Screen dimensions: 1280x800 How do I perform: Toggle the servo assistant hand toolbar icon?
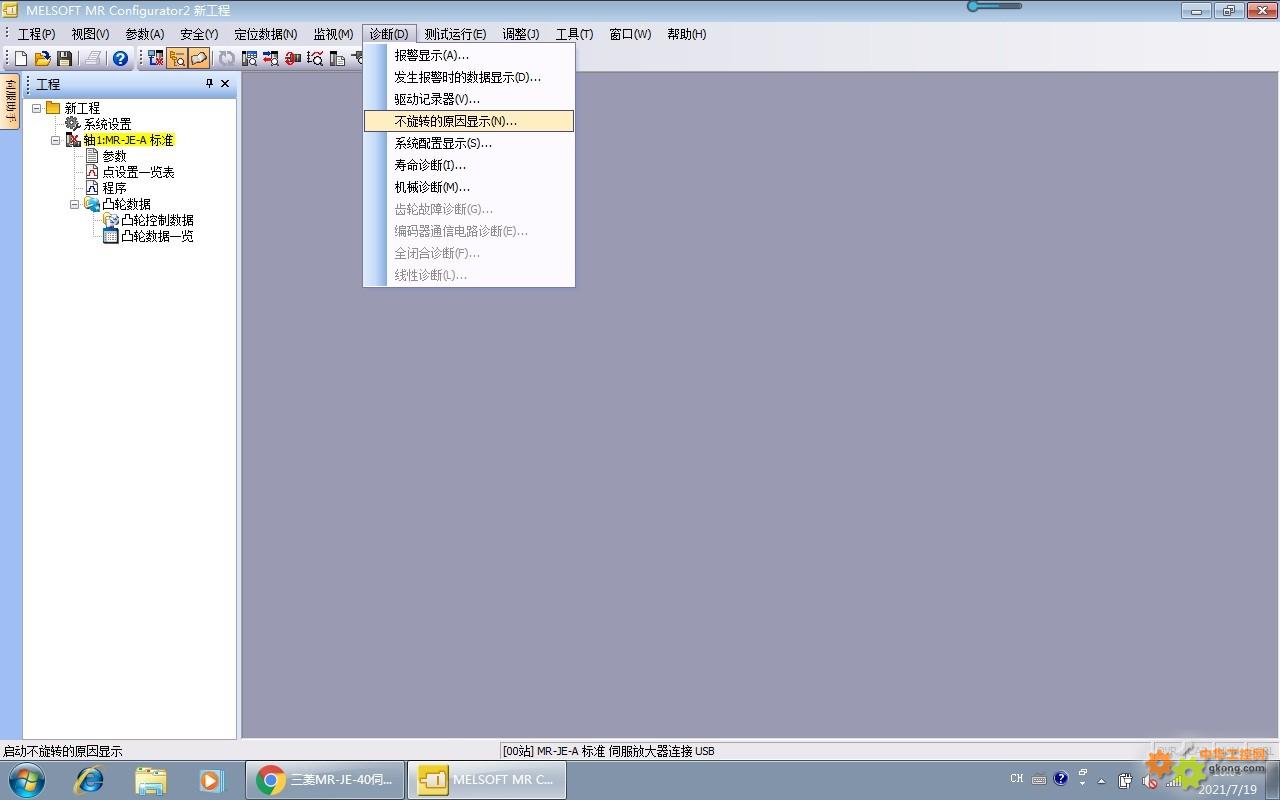pyautogui.click(x=199, y=59)
